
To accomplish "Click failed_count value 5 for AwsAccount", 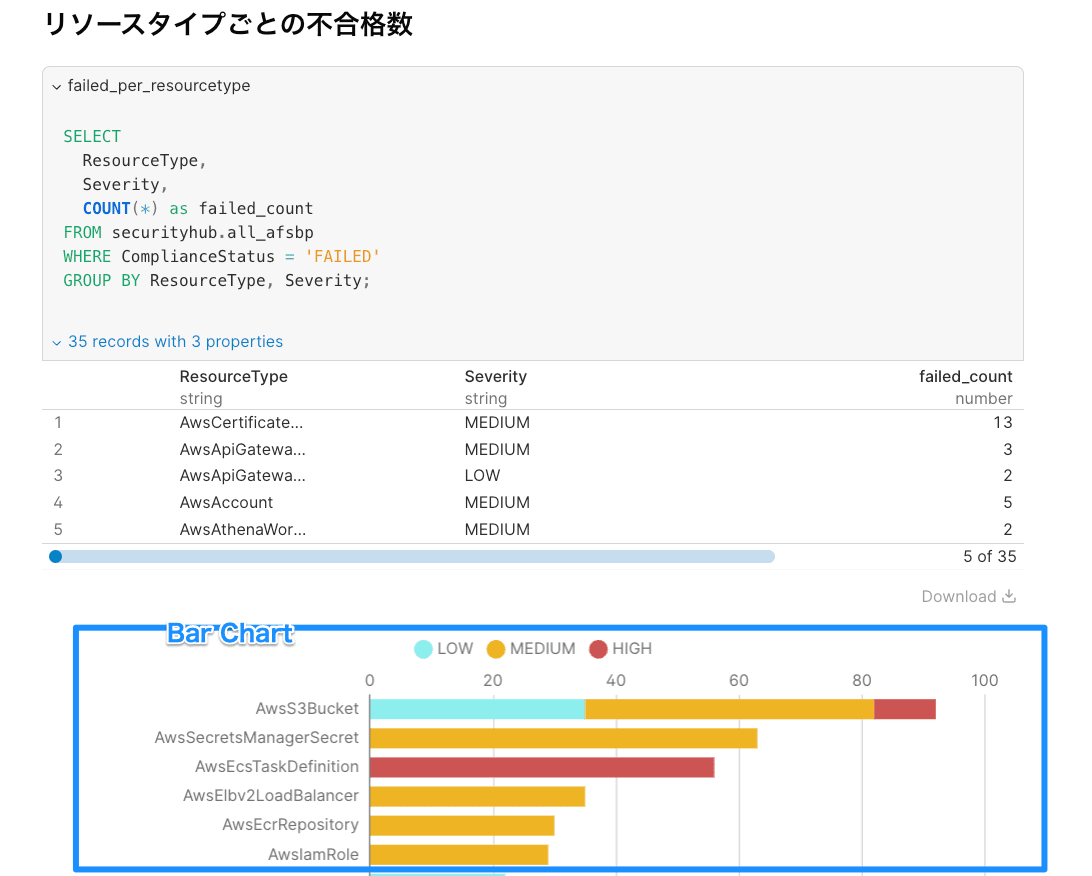I will coord(1008,503).
